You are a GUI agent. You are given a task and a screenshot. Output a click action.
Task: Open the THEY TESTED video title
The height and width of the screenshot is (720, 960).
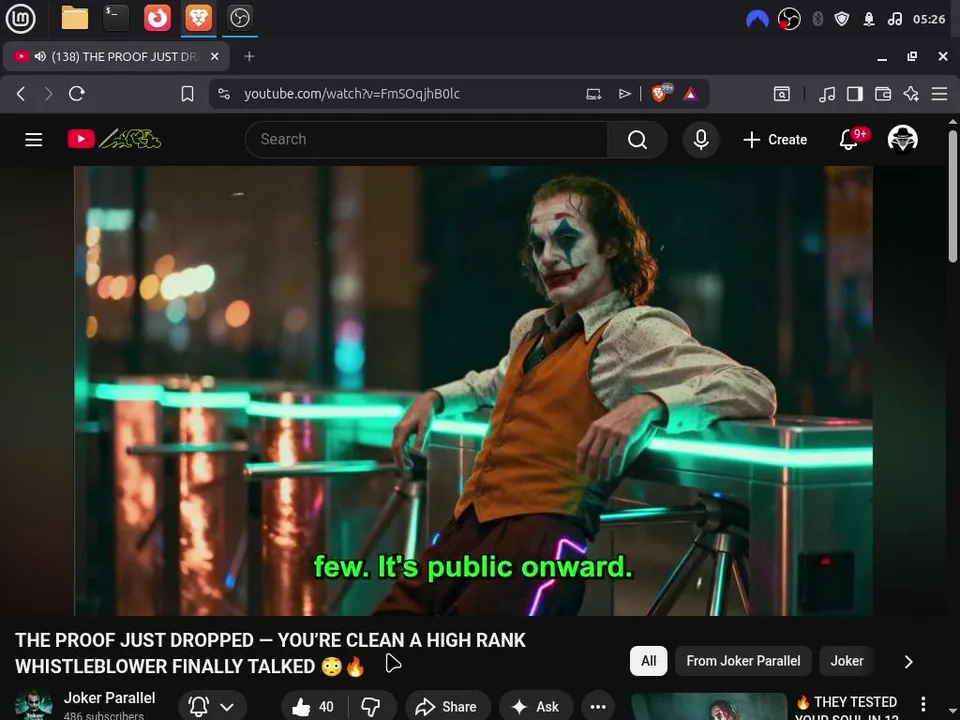[847, 708]
